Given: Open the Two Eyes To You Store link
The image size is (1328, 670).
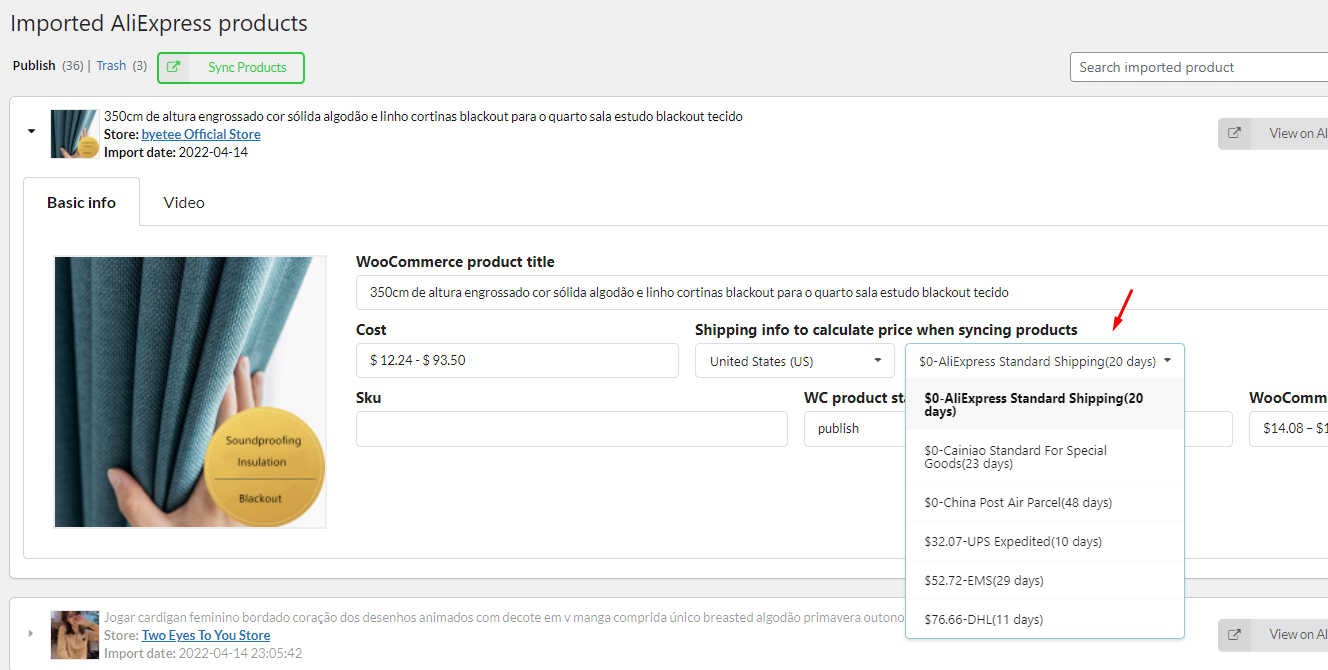Looking at the screenshot, I should 206,635.
